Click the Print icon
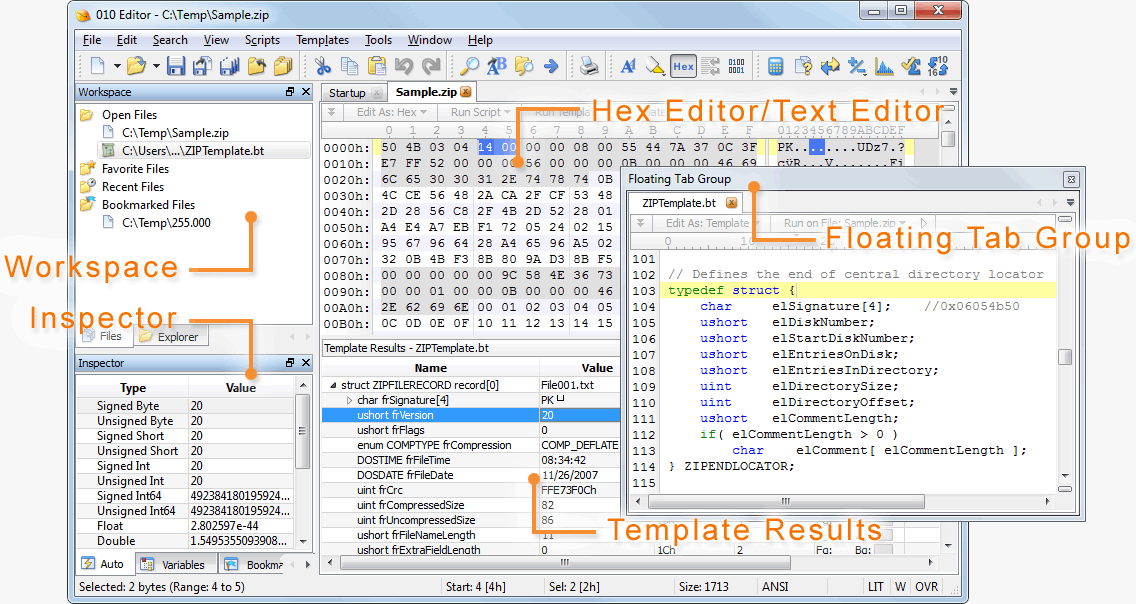Screen dimensions: 1136x604 tap(589, 67)
